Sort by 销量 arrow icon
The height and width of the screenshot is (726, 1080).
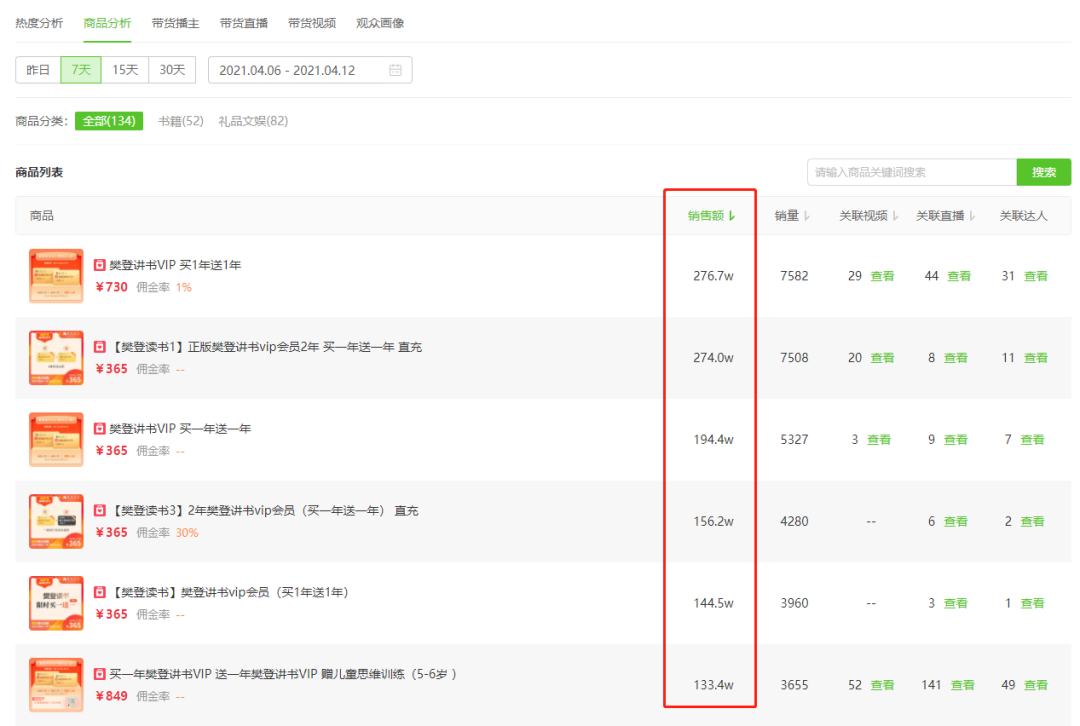point(807,216)
